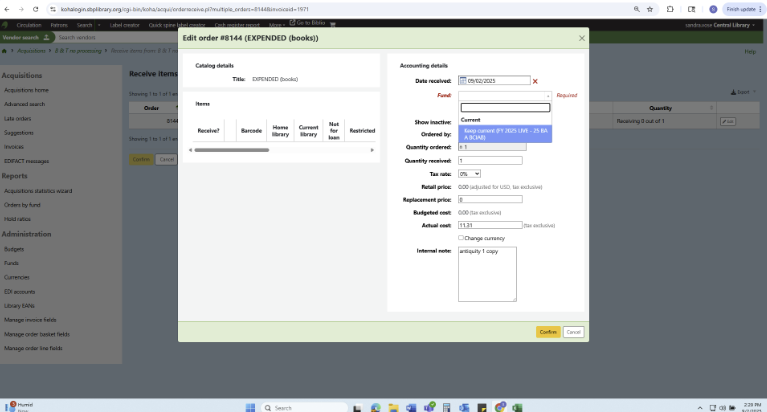Open the Tax rate dropdown
Screen dimensions: 767x412
click(469, 173)
